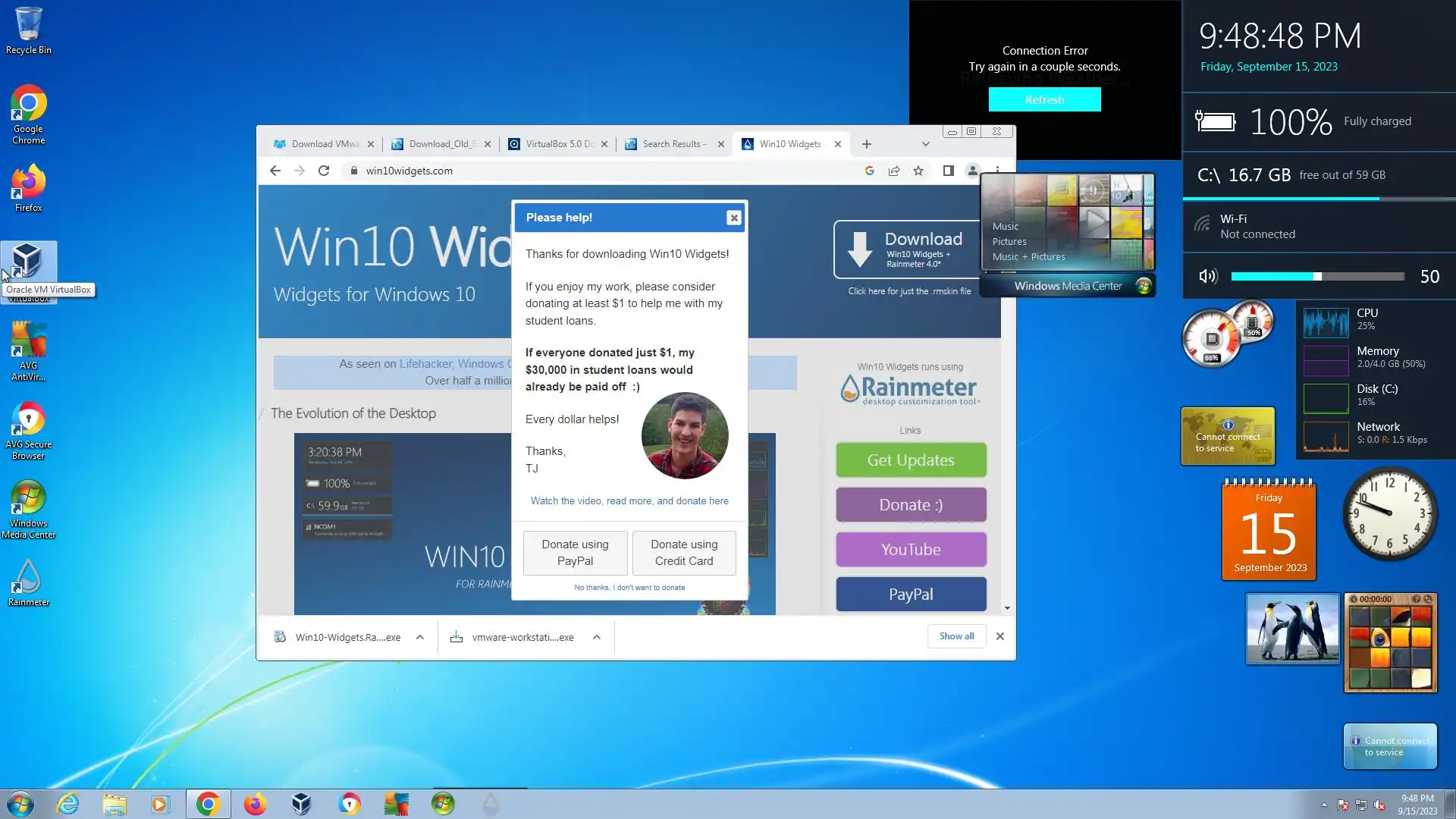
Task: Expand Win10-Widgets download options chevron
Action: click(420, 637)
